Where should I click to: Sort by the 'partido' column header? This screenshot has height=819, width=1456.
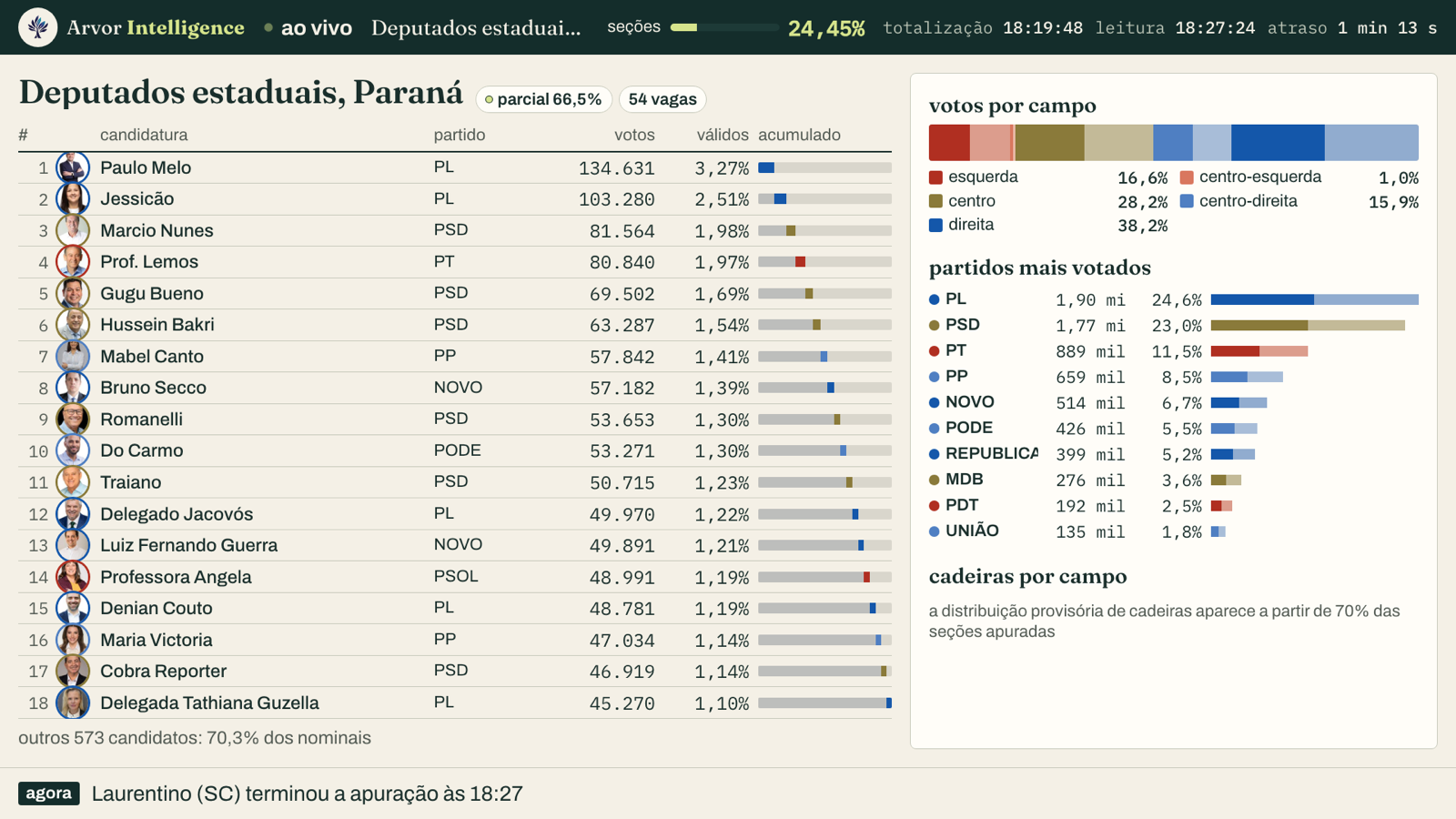pyautogui.click(x=460, y=135)
